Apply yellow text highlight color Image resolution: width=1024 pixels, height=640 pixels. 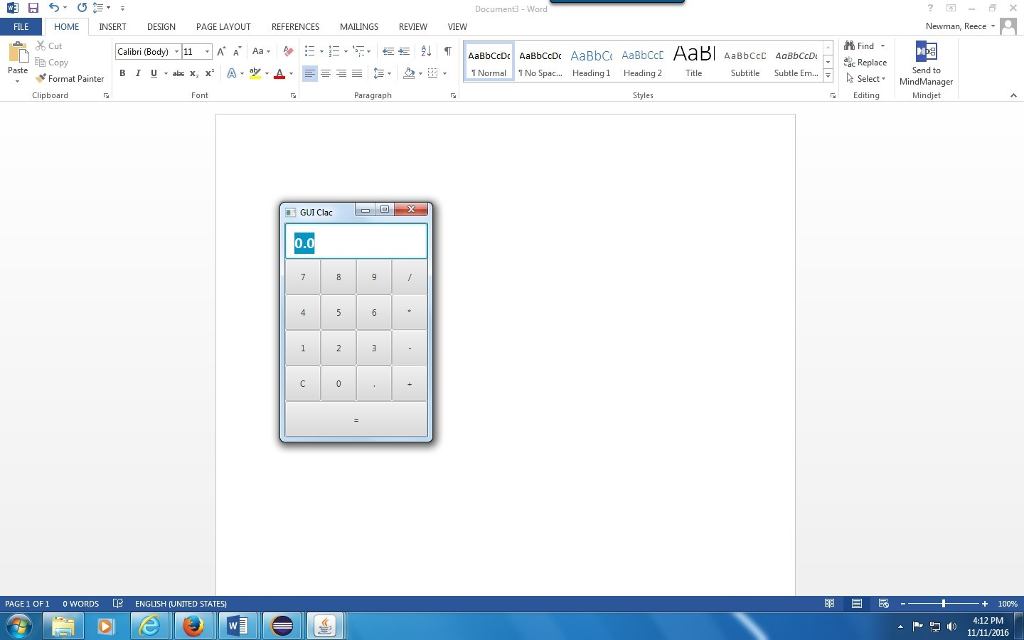(x=255, y=73)
